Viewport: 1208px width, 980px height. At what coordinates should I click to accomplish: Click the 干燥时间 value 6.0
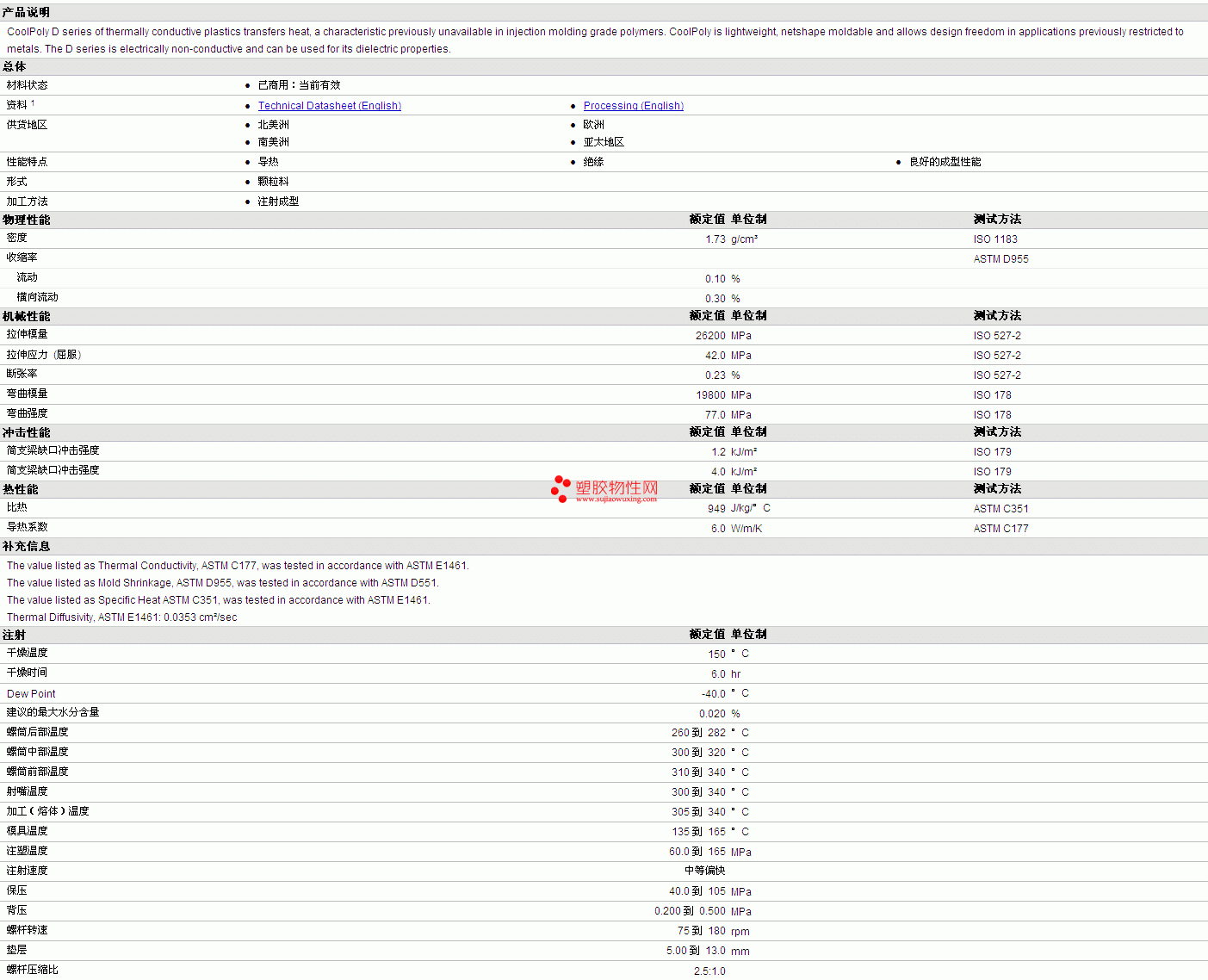(718, 674)
